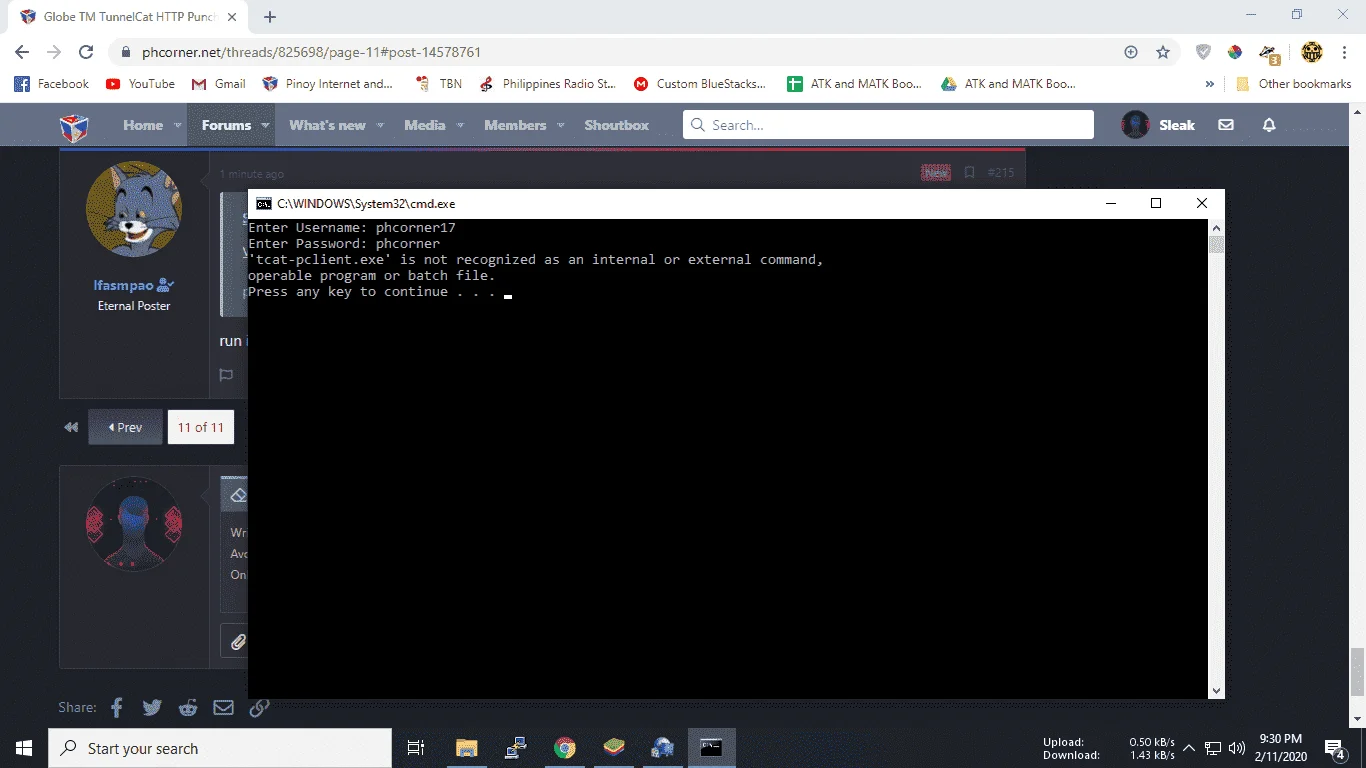Expand What's new dropdown arrow
Viewport: 1366px width, 768px height.
380,126
